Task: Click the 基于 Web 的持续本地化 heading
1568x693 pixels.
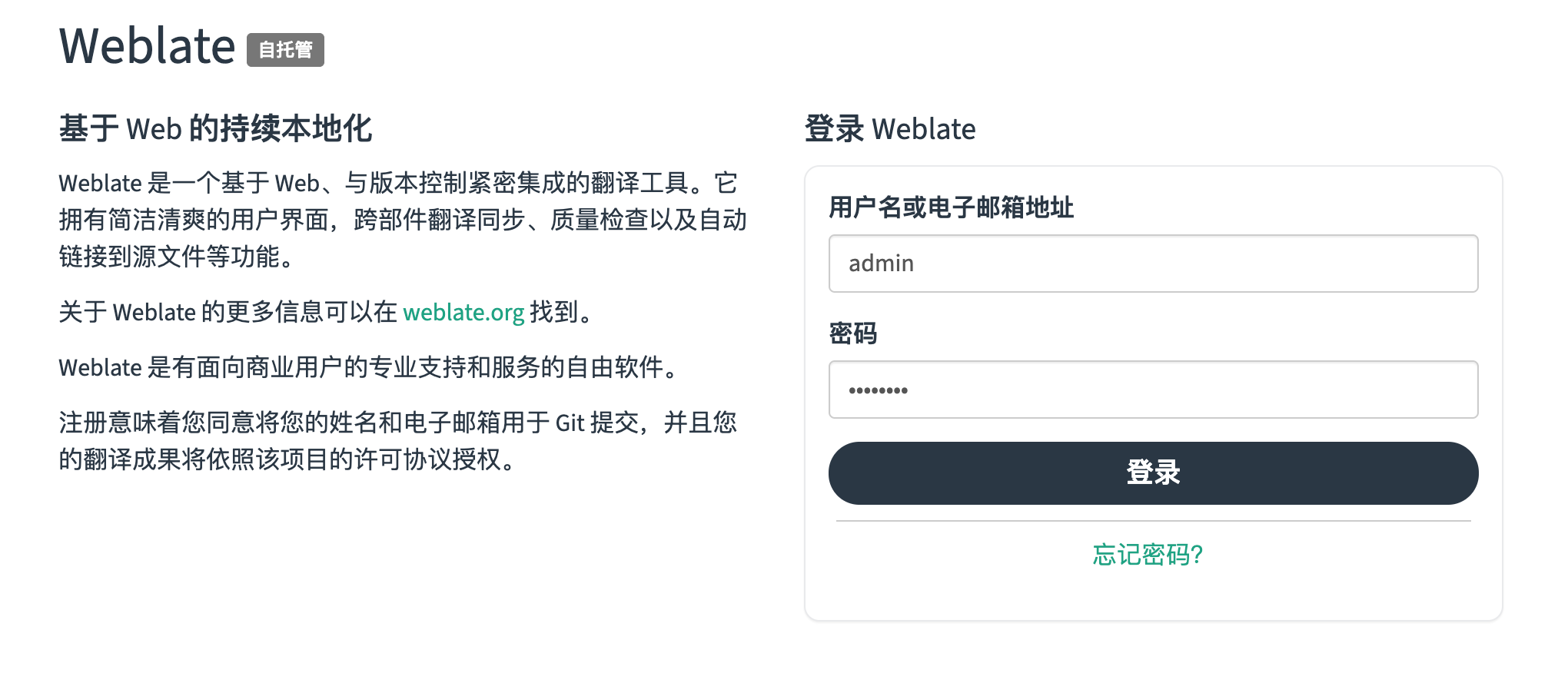Action: click(x=216, y=129)
